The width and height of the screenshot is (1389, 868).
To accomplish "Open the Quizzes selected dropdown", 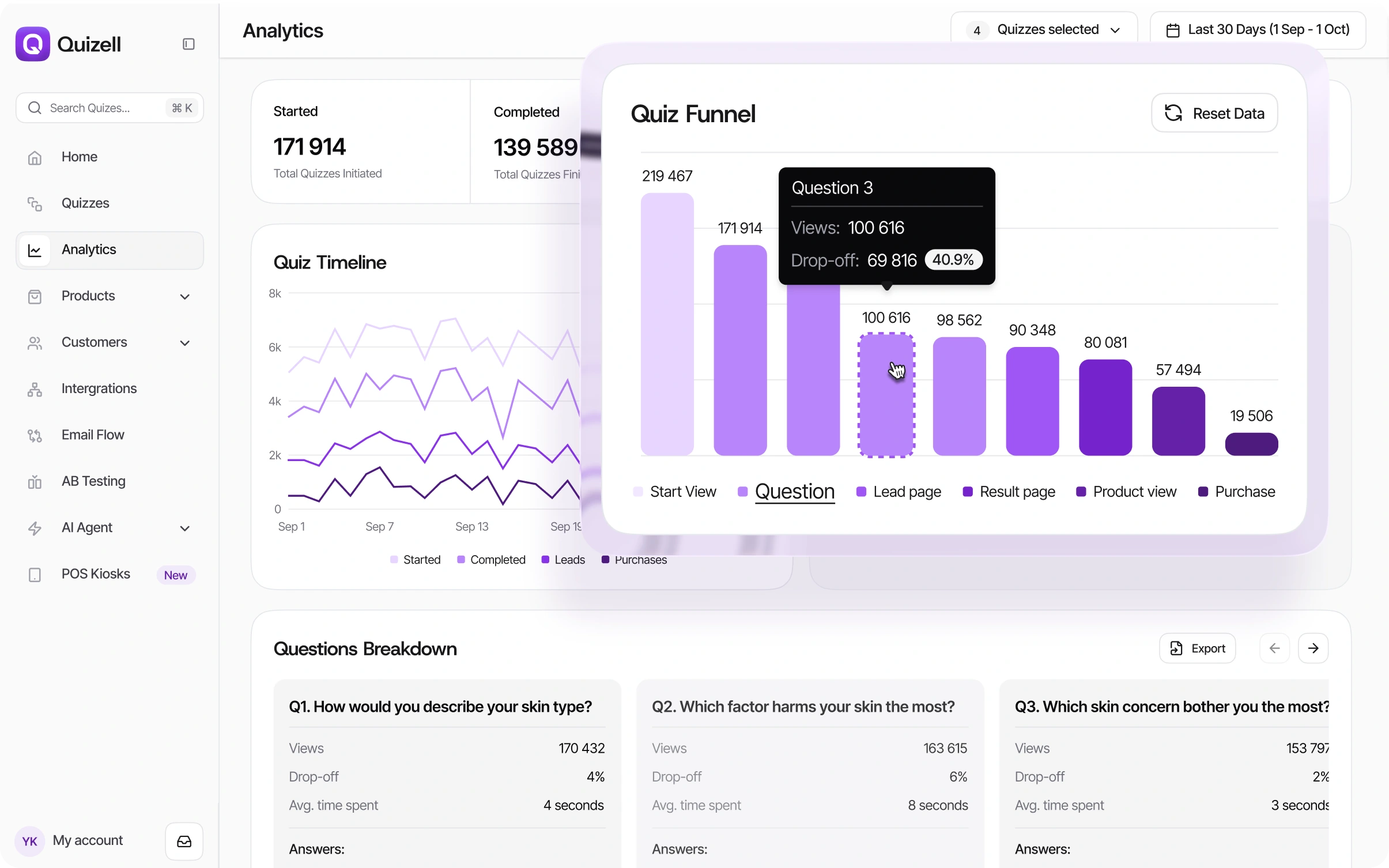I will 1044,30.
